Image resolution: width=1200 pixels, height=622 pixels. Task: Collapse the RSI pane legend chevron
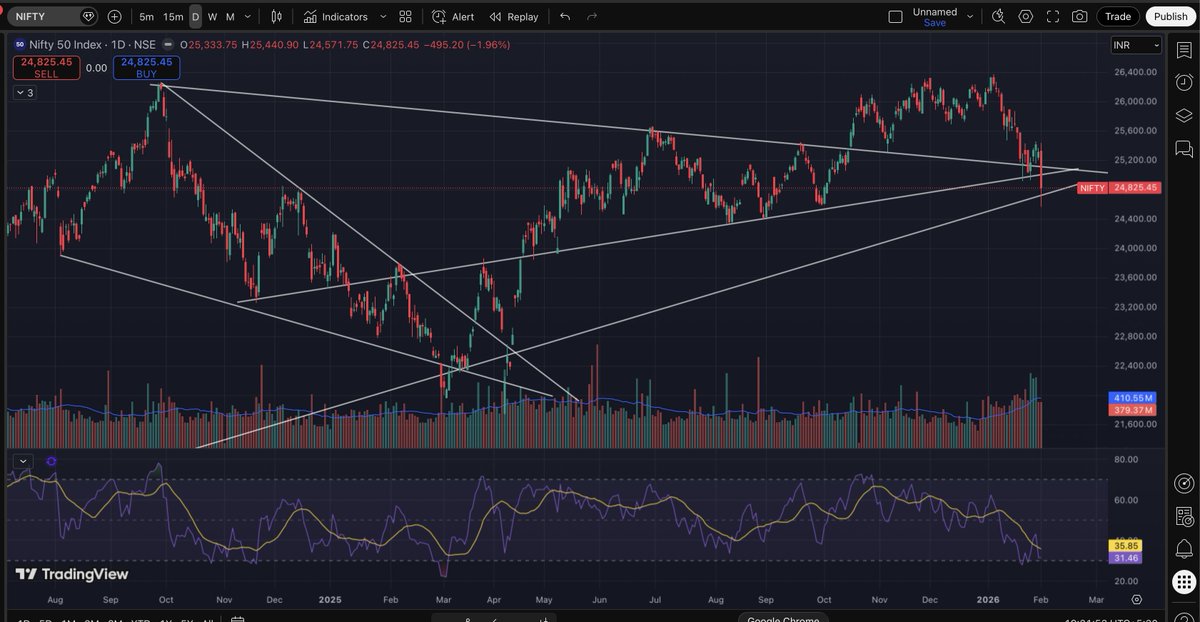click(23, 461)
